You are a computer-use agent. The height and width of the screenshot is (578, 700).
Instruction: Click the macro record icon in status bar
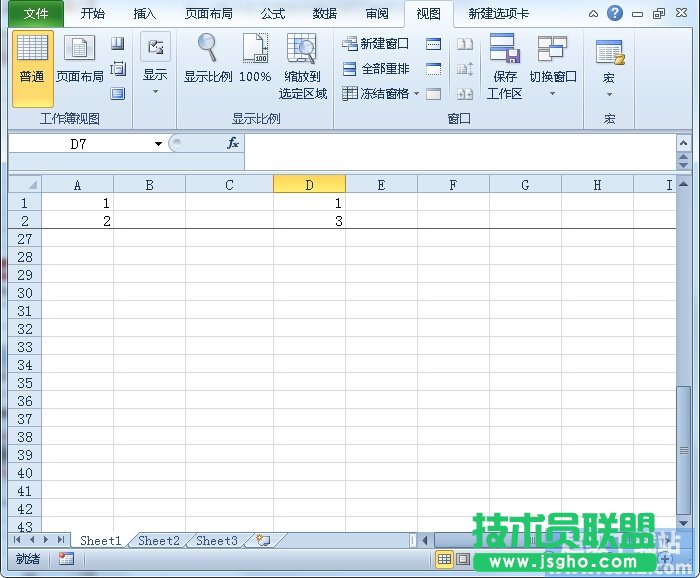point(66,559)
